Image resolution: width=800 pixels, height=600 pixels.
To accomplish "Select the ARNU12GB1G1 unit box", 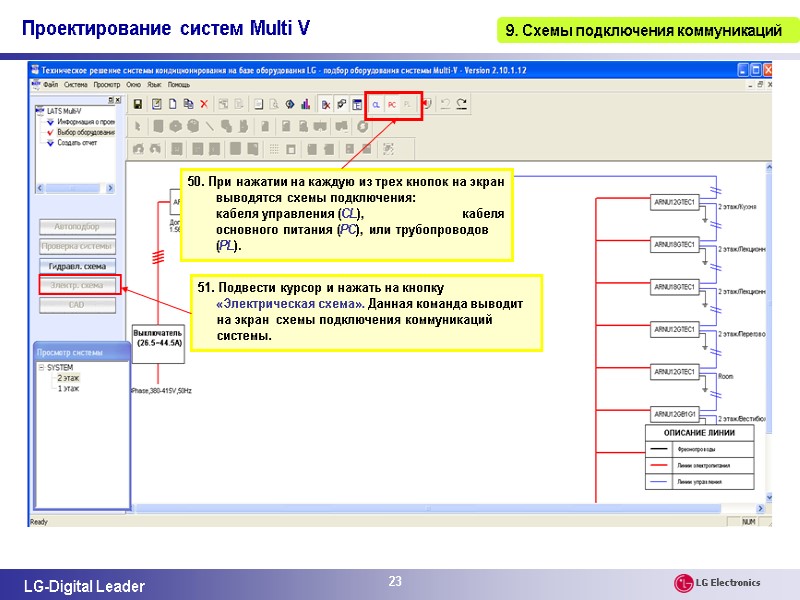I will coord(674,414).
